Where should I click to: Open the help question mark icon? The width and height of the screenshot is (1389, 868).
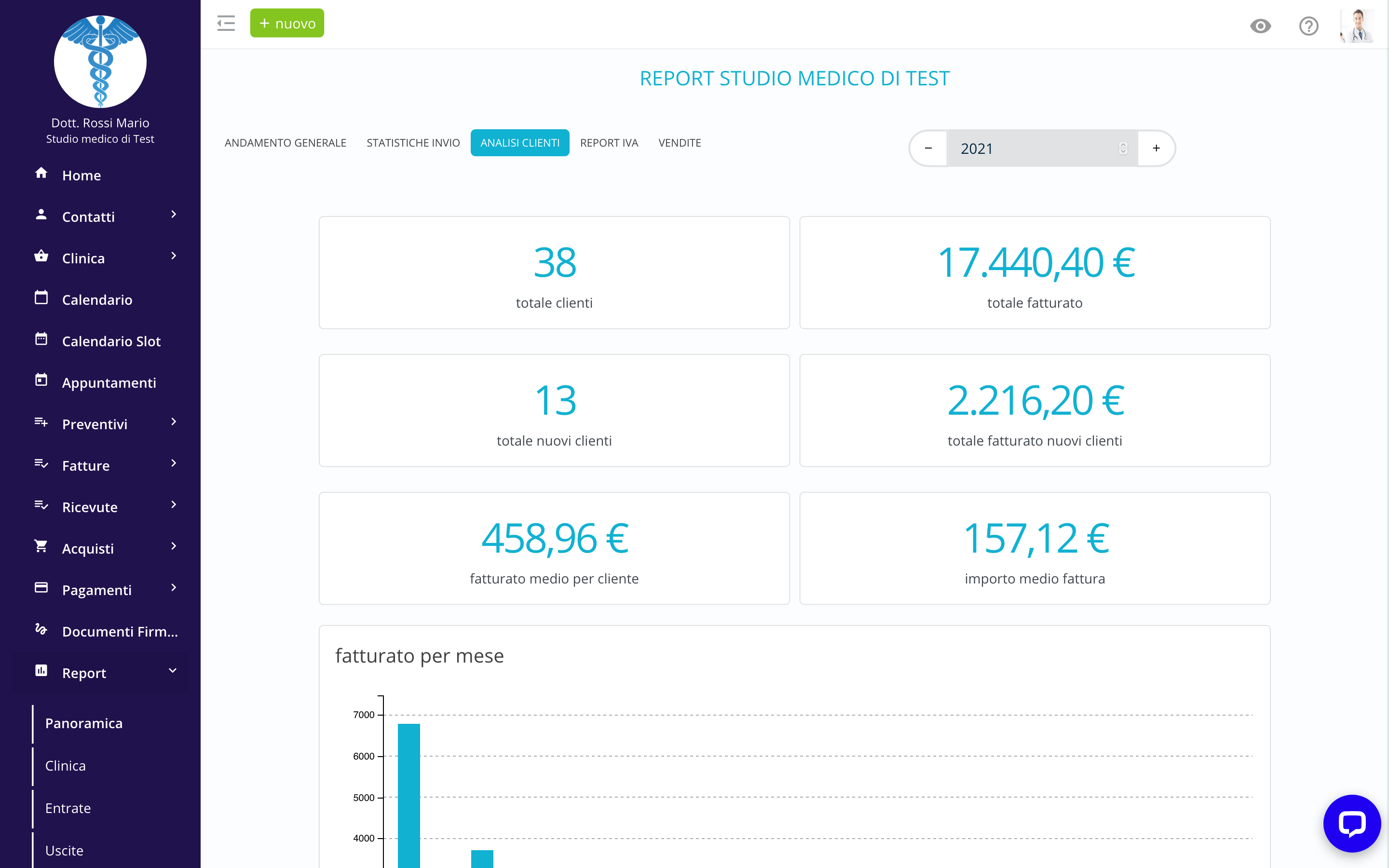(x=1308, y=25)
